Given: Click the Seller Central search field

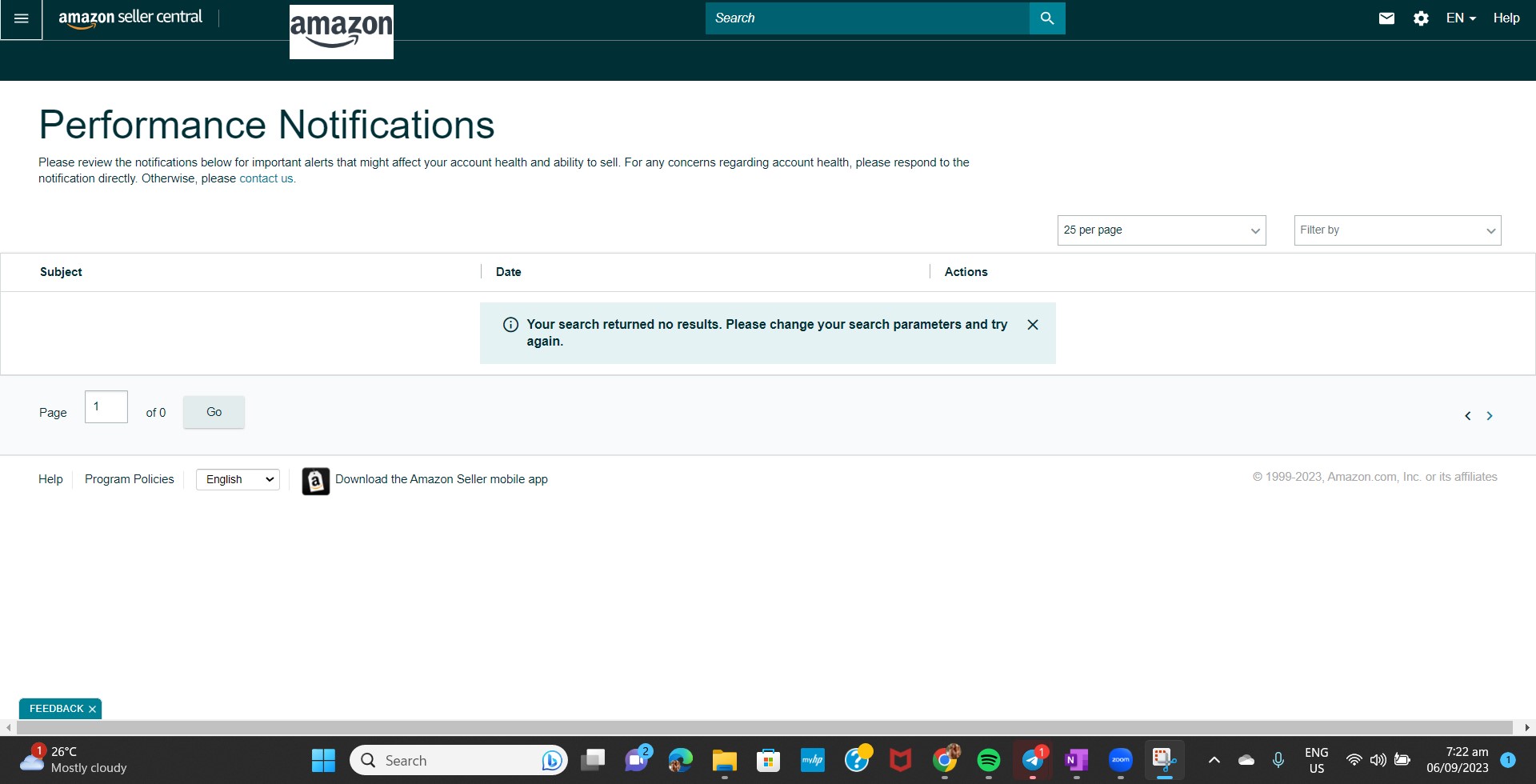Looking at the screenshot, I should click(x=867, y=18).
